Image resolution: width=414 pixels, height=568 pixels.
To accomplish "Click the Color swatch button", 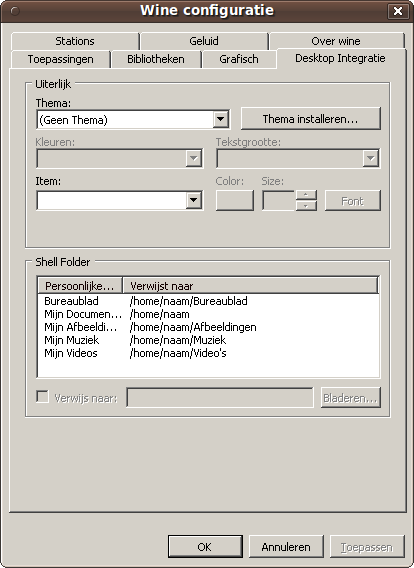I will [x=235, y=200].
